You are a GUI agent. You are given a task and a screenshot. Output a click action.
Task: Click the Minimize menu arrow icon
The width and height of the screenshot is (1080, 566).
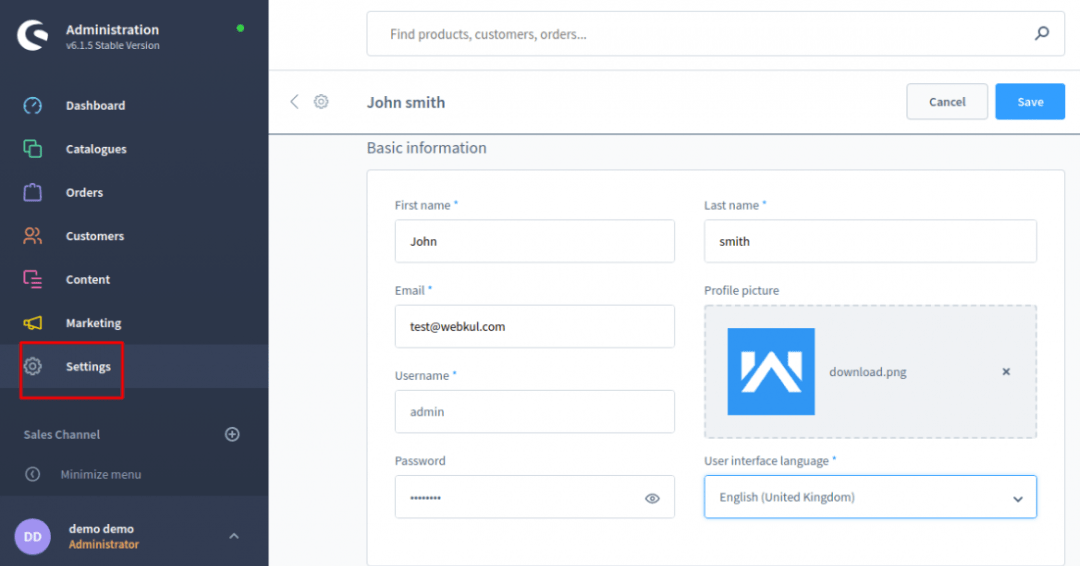coord(32,474)
